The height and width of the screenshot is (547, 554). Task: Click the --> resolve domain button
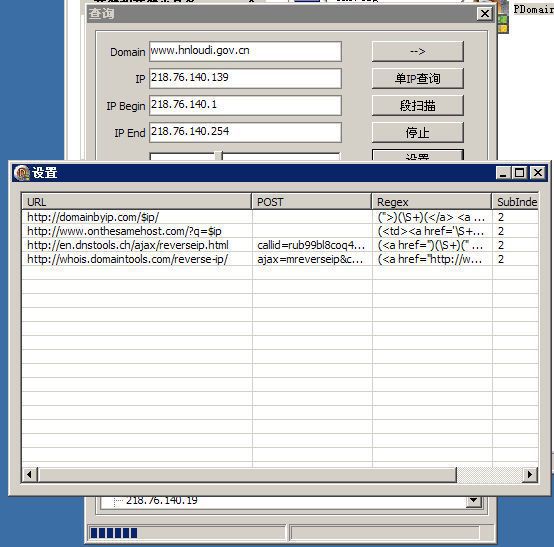click(x=418, y=52)
